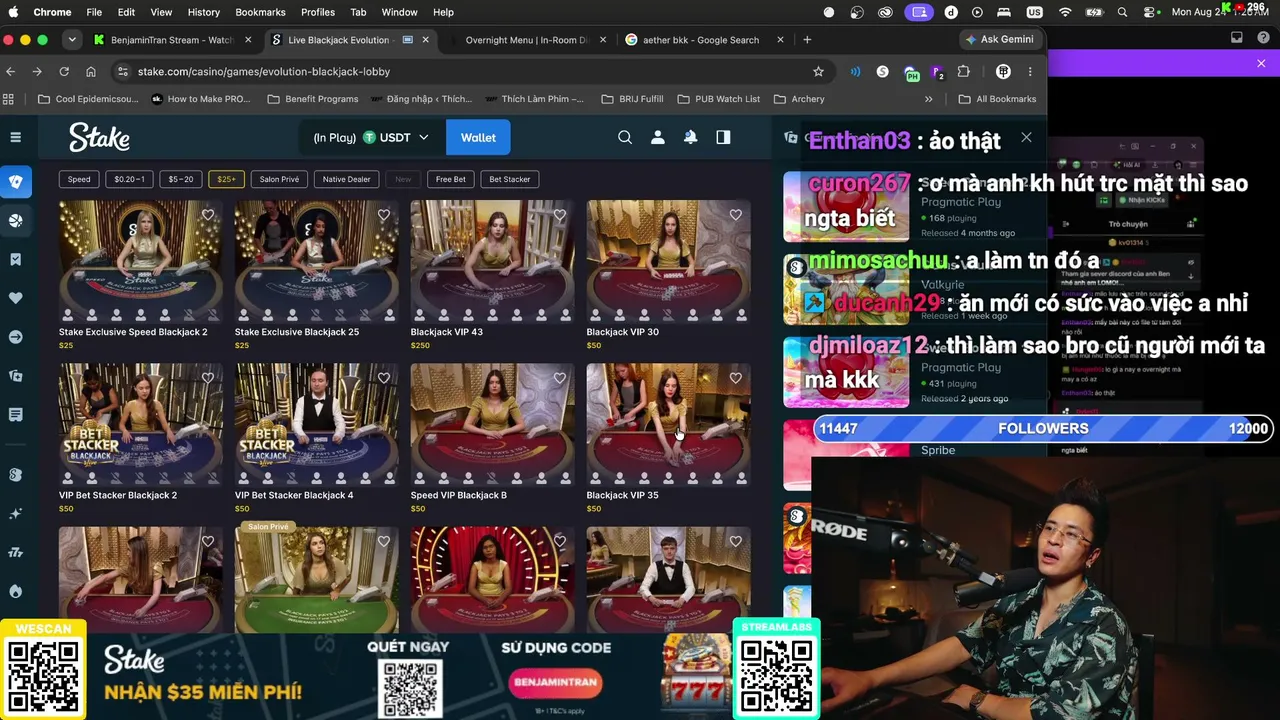Screen dimensions: 1280x720
Task: Favourite Blackjack VIP 35 with heart
Action: click(x=736, y=378)
